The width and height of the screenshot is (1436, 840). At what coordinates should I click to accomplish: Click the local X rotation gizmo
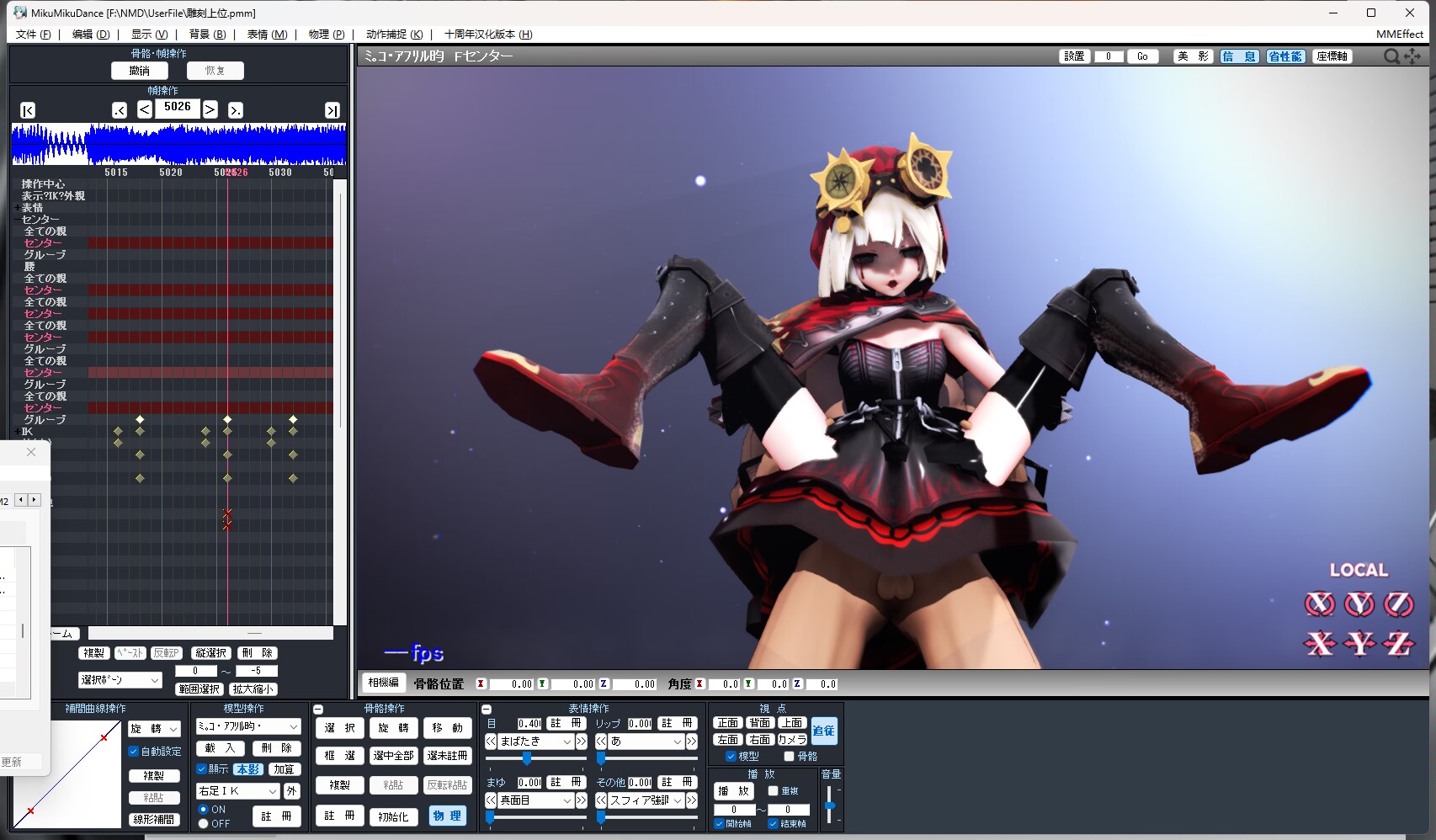pyautogui.click(x=1319, y=603)
